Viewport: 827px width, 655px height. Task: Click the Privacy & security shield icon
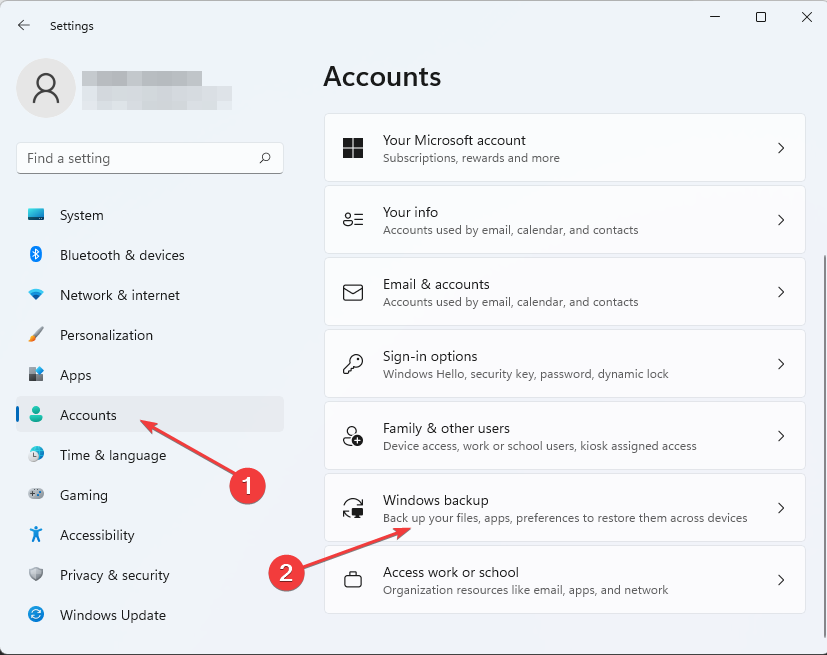[36, 575]
